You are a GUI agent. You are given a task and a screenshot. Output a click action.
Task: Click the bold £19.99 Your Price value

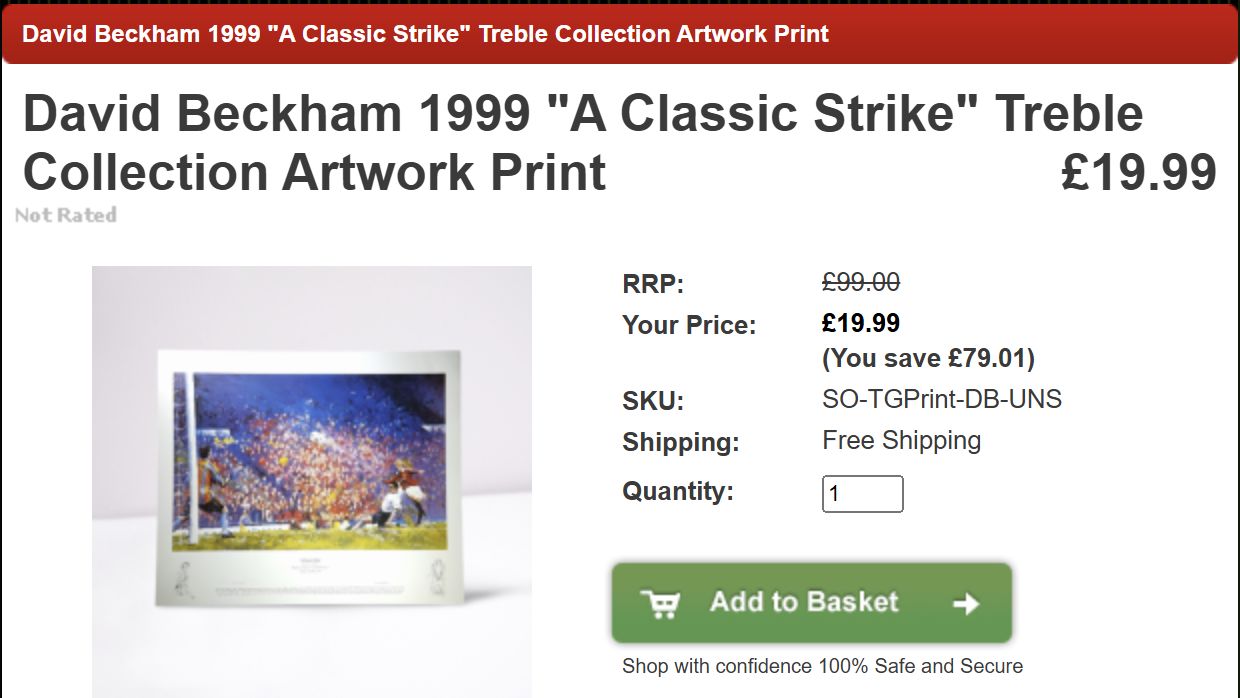[861, 323]
